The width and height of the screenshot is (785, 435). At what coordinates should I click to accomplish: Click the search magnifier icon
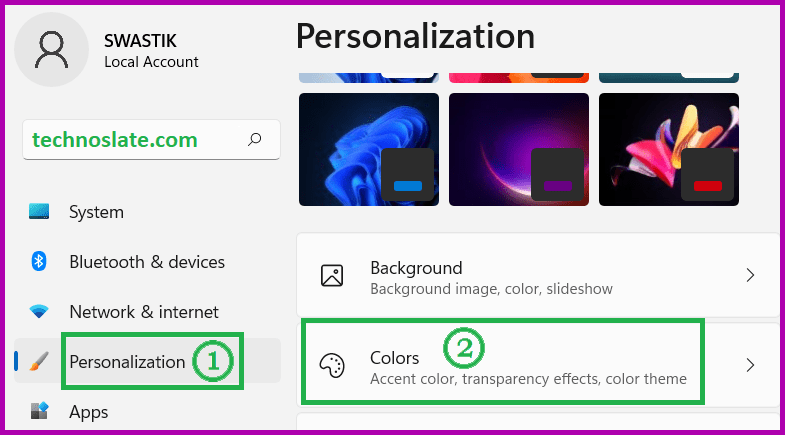tap(254, 140)
